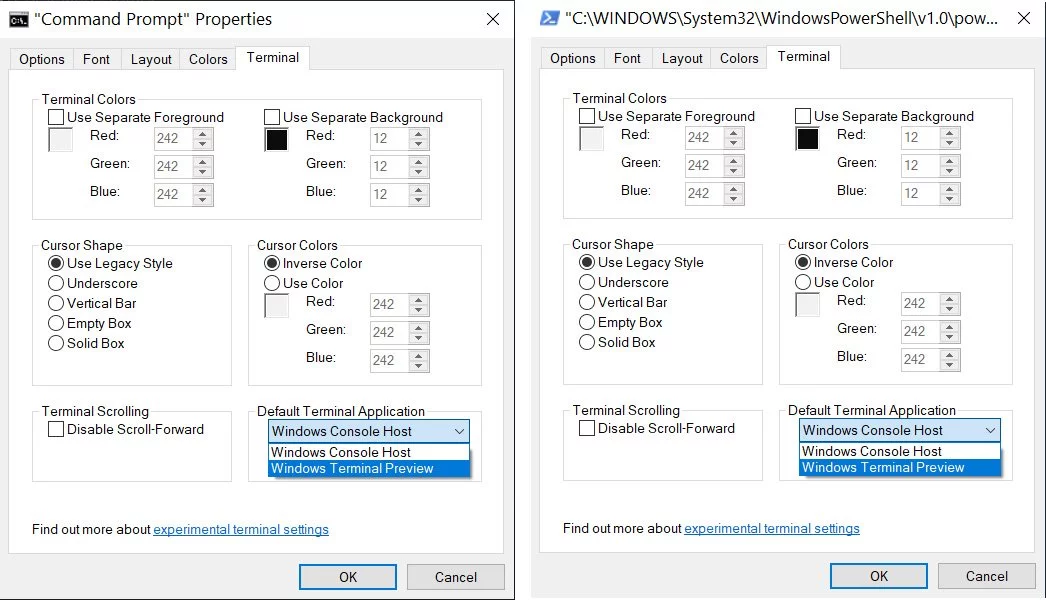Increase background Green value in Command Prompt
This screenshot has height=600, width=1046.
[418, 161]
